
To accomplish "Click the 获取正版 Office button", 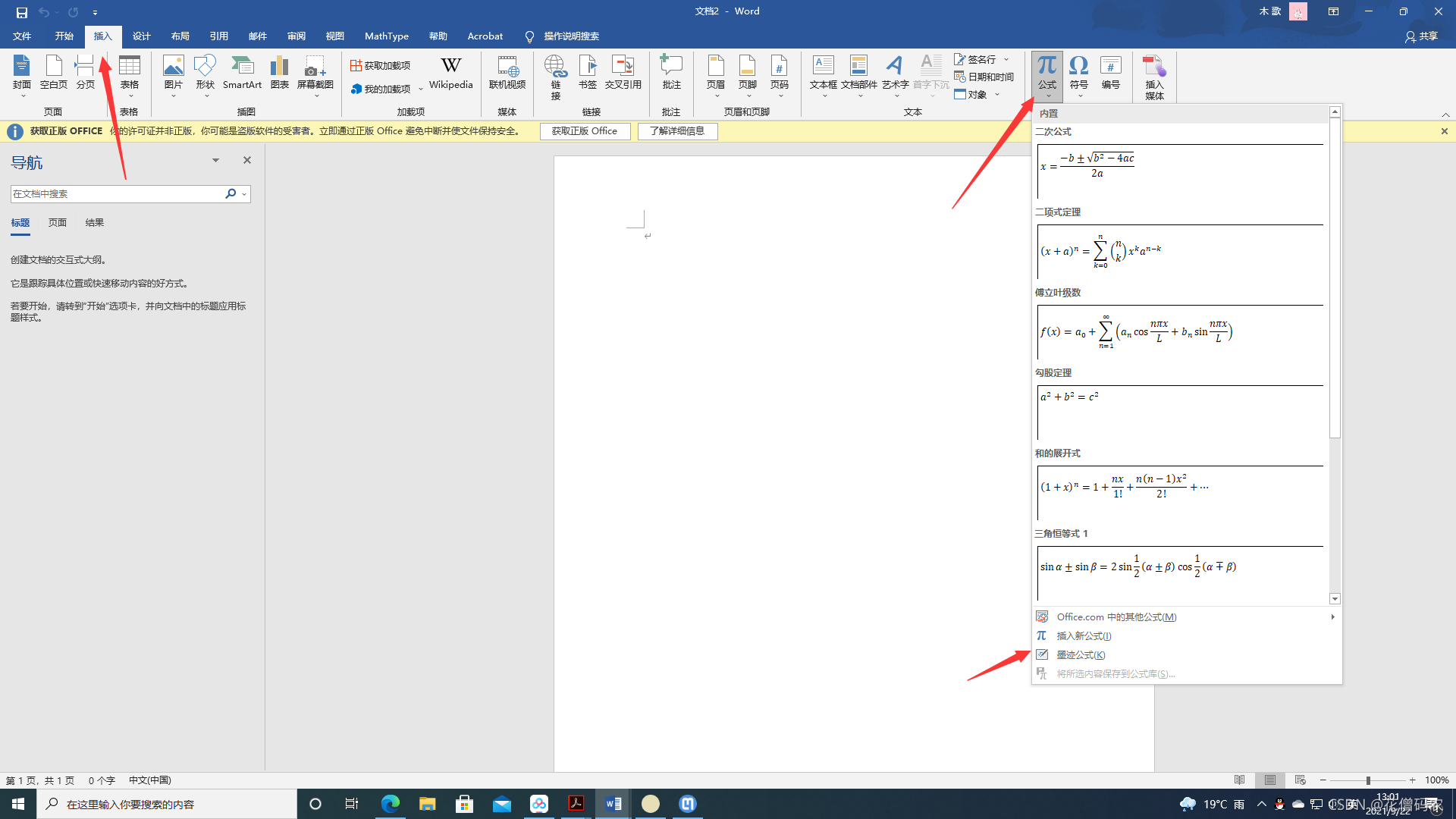I will tap(585, 131).
